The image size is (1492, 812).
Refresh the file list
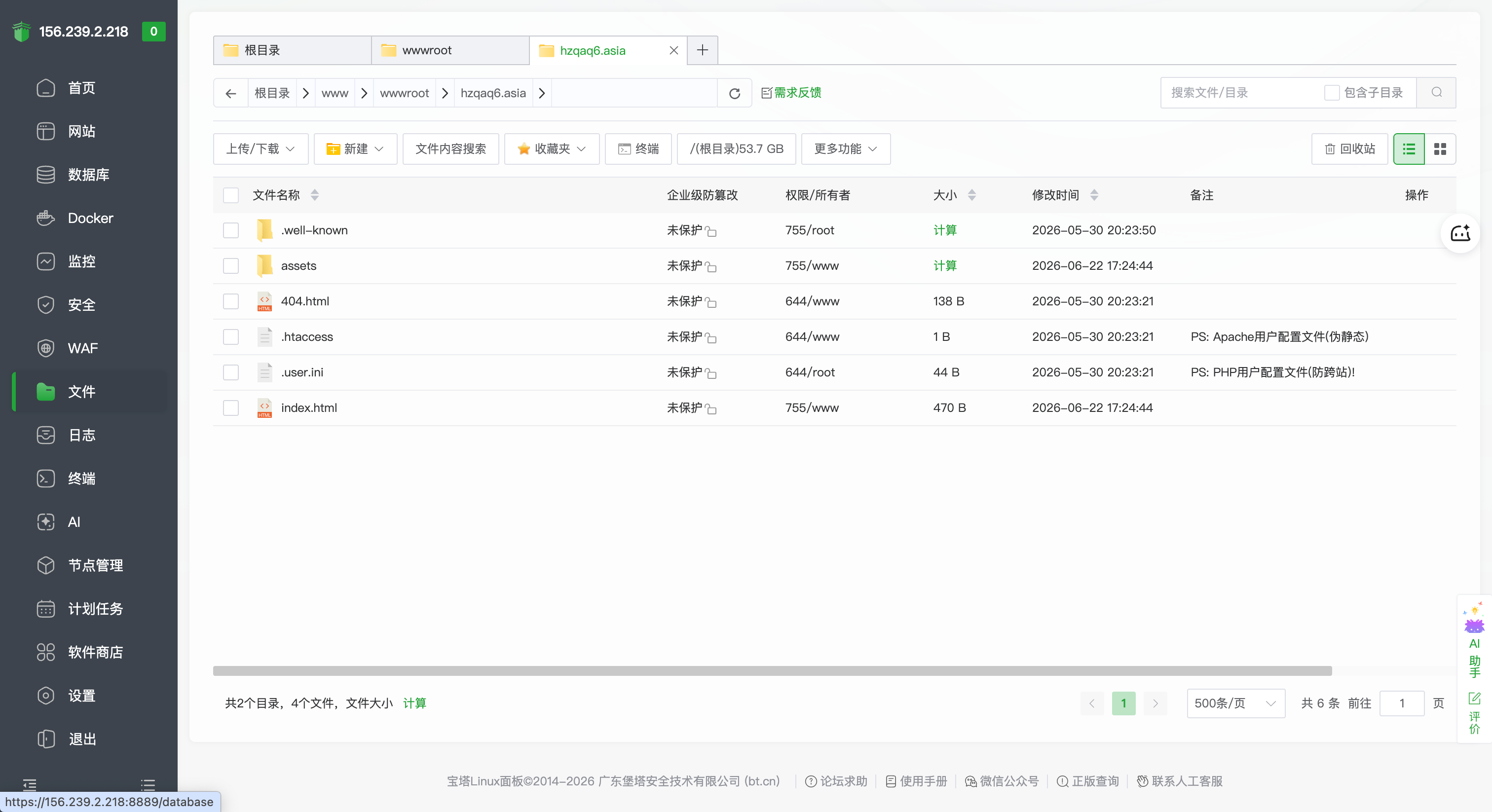pyautogui.click(x=735, y=93)
